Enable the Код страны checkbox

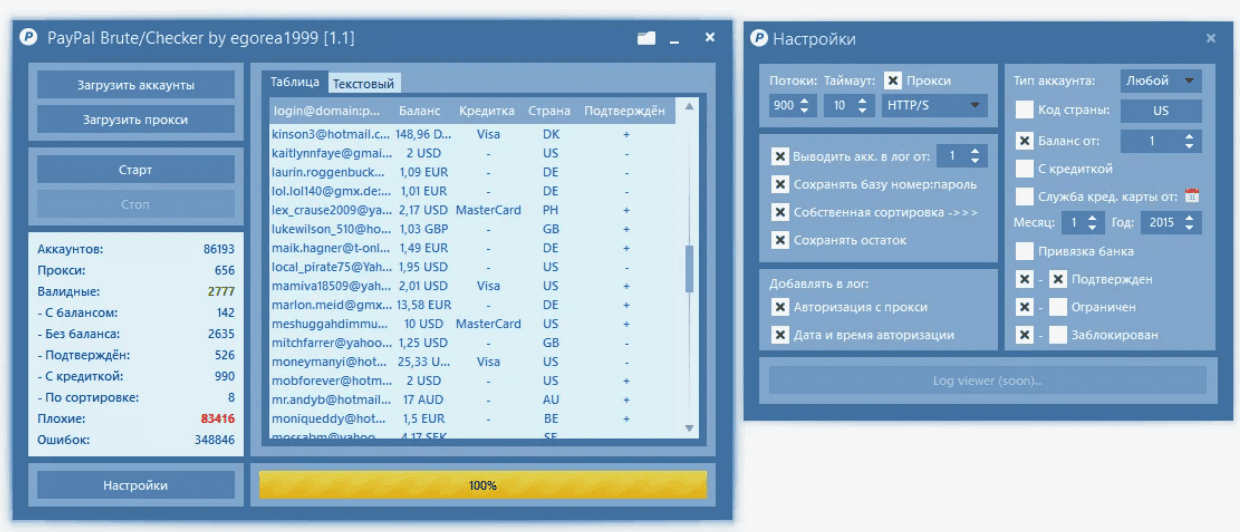(x=1024, y=111)
